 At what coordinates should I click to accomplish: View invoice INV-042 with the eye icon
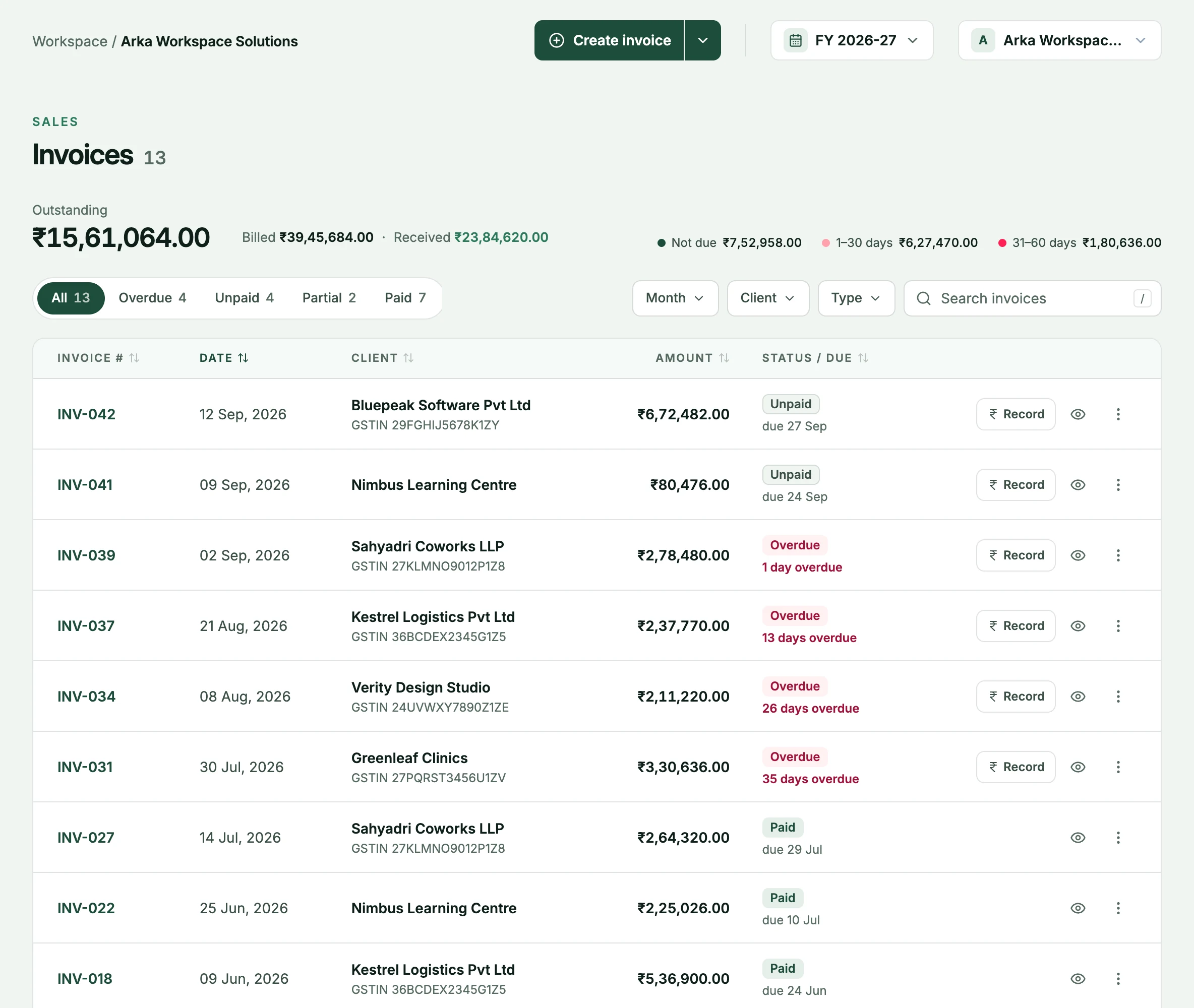tap(1078, 414)
